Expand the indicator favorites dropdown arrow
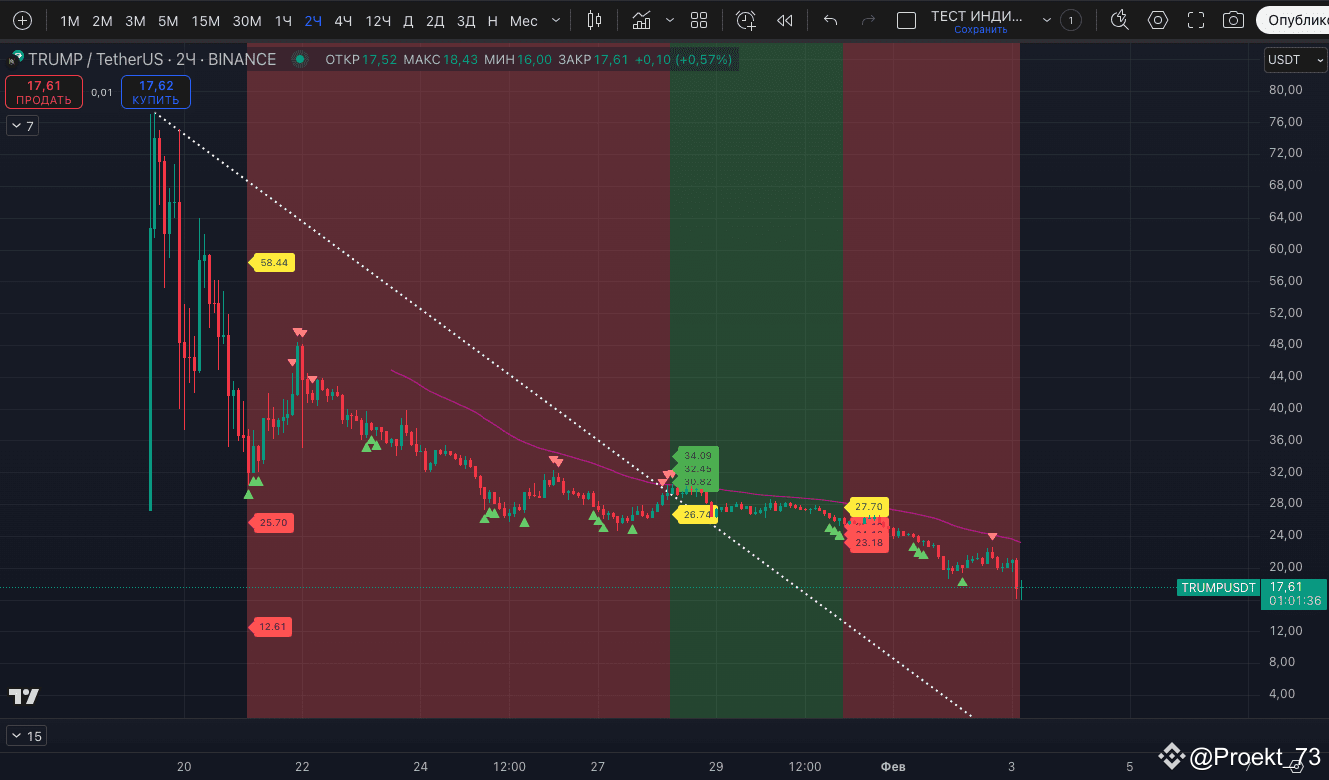Viewport: 1329px width, 780px height. 669,20
